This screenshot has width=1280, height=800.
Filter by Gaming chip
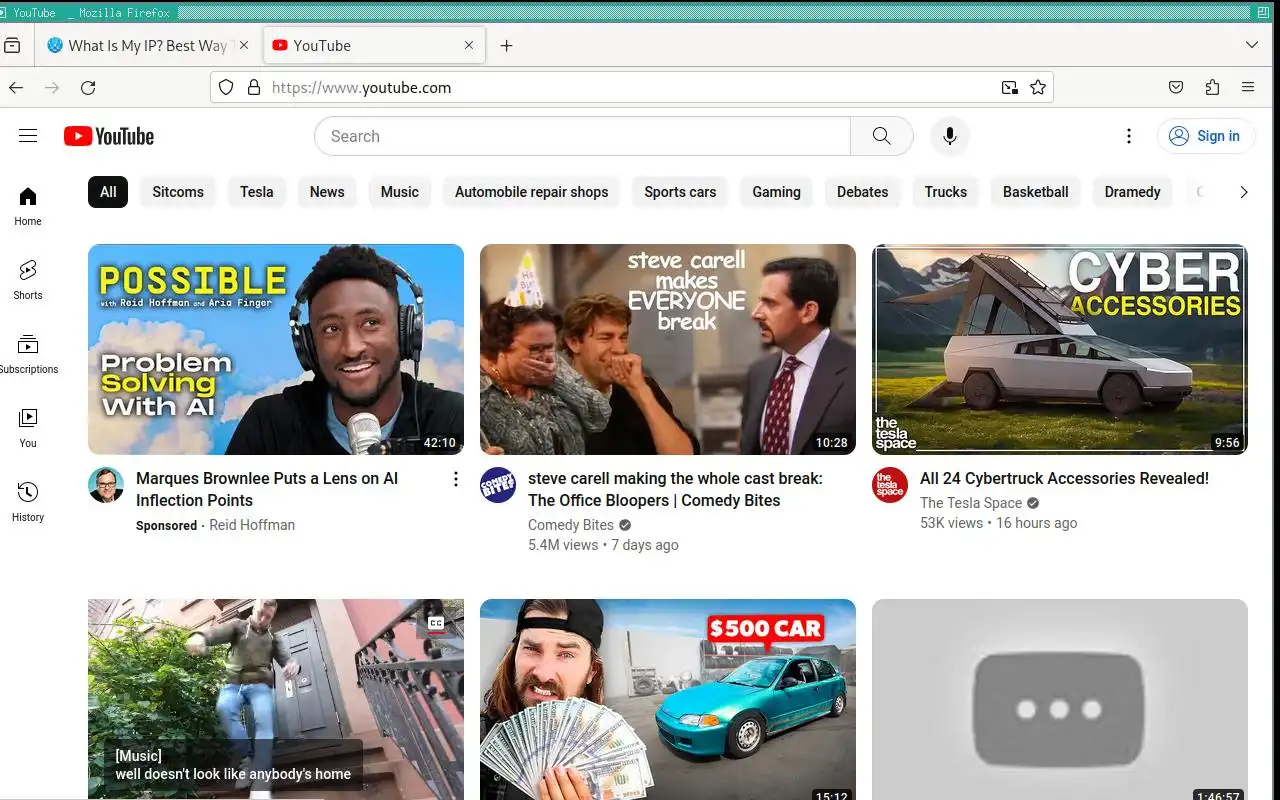coord(777,192)
